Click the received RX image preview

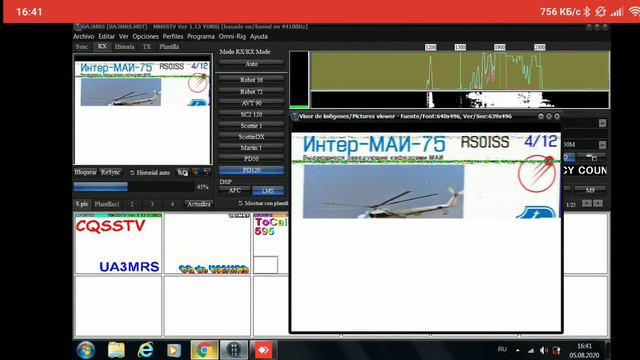click(143, 110)
